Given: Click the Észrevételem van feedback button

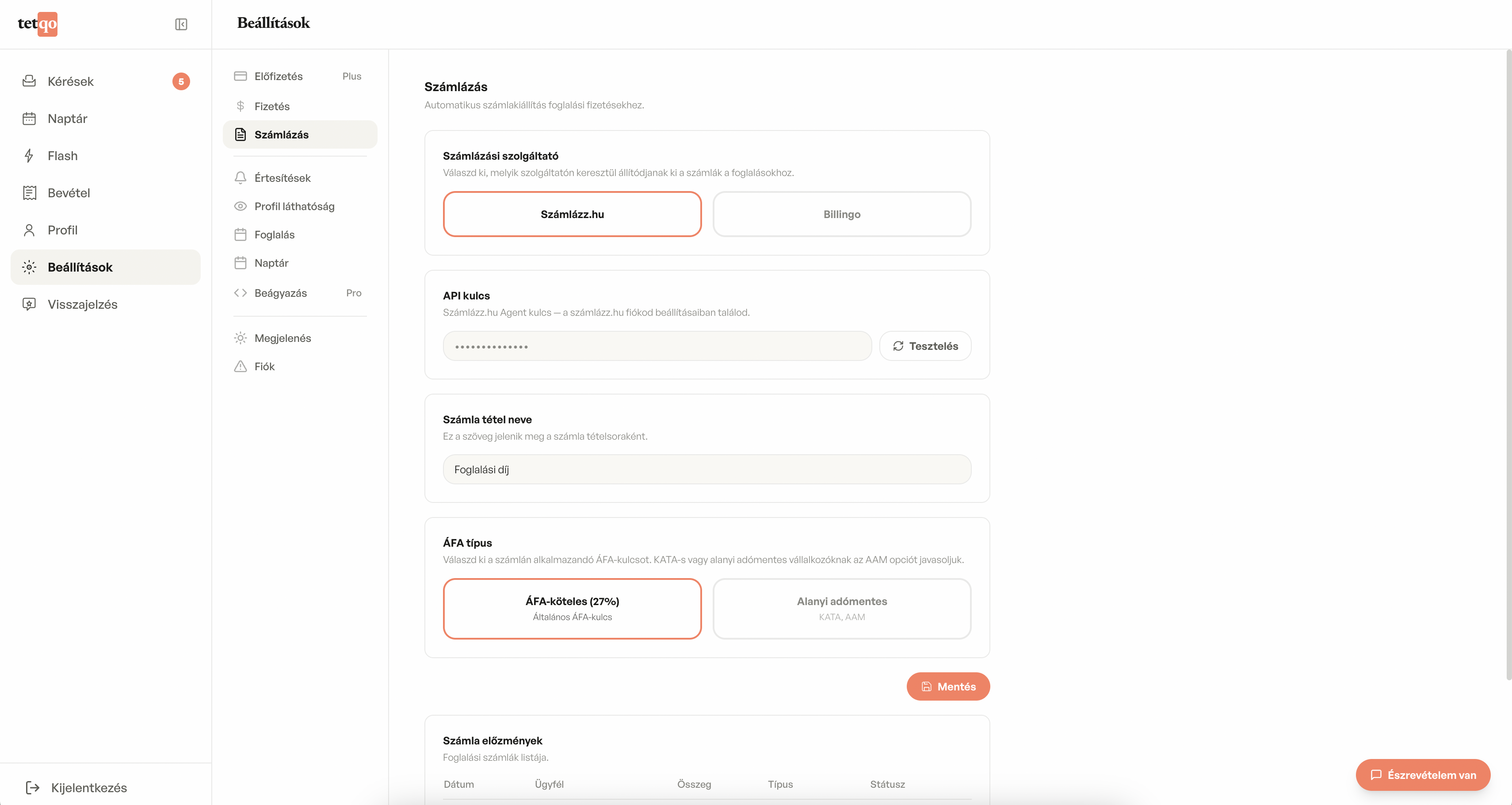Looking at the screenshot, I should (1423, 775).
